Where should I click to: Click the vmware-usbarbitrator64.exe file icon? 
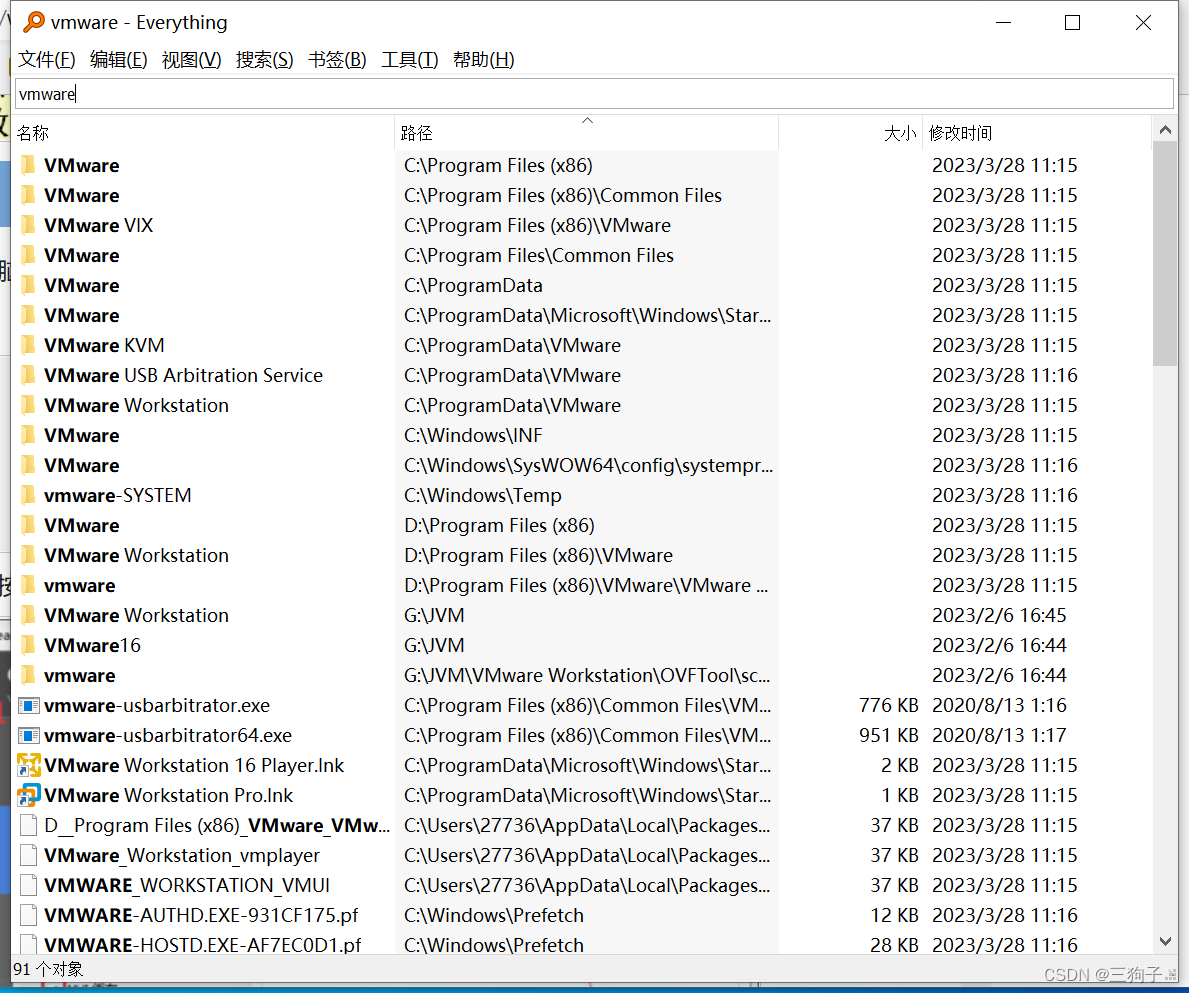(29, 735)
